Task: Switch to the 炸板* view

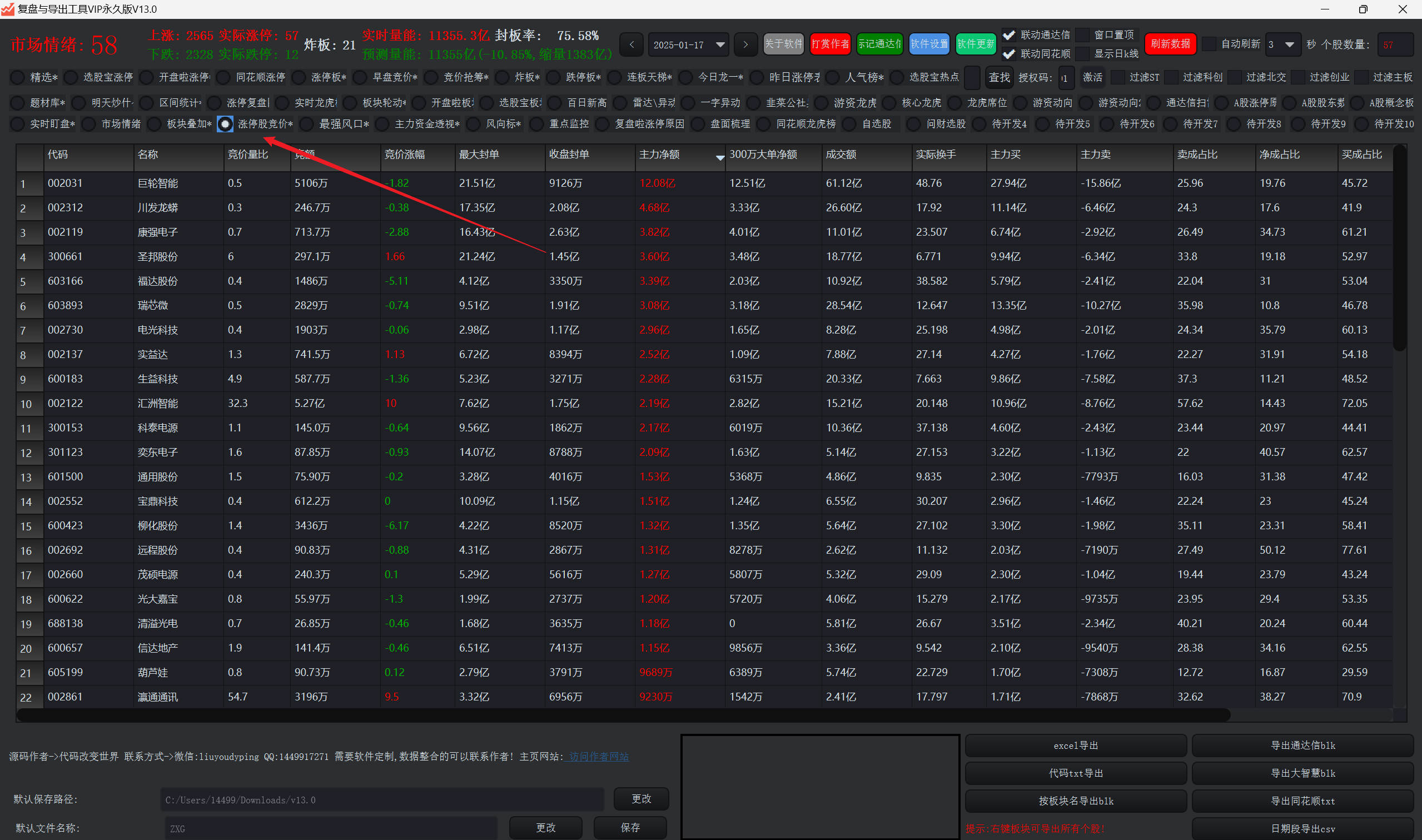Action: pyautogui.click(x=502, y=77)
